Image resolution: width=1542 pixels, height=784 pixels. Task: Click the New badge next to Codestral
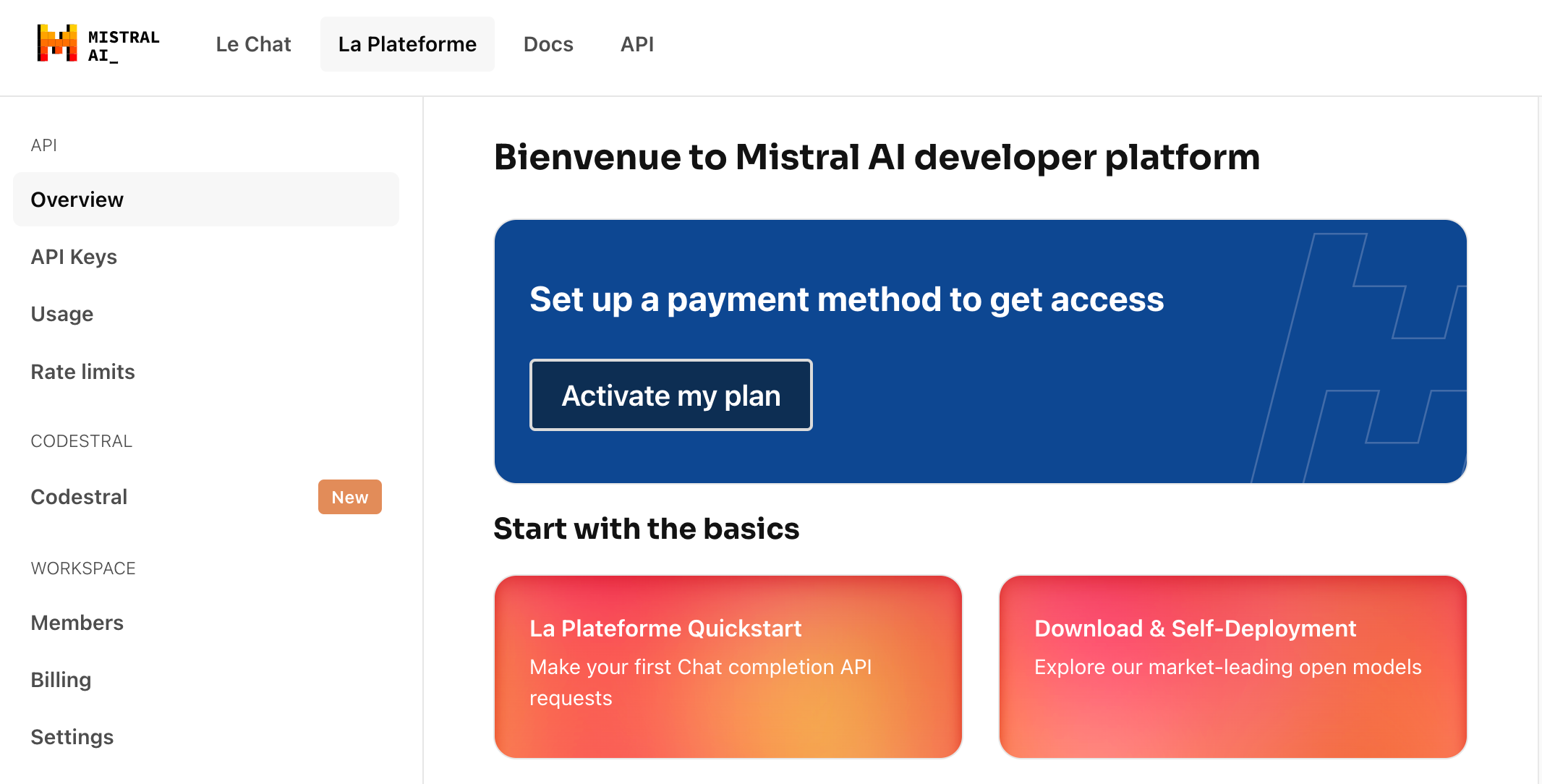(350, 497)
